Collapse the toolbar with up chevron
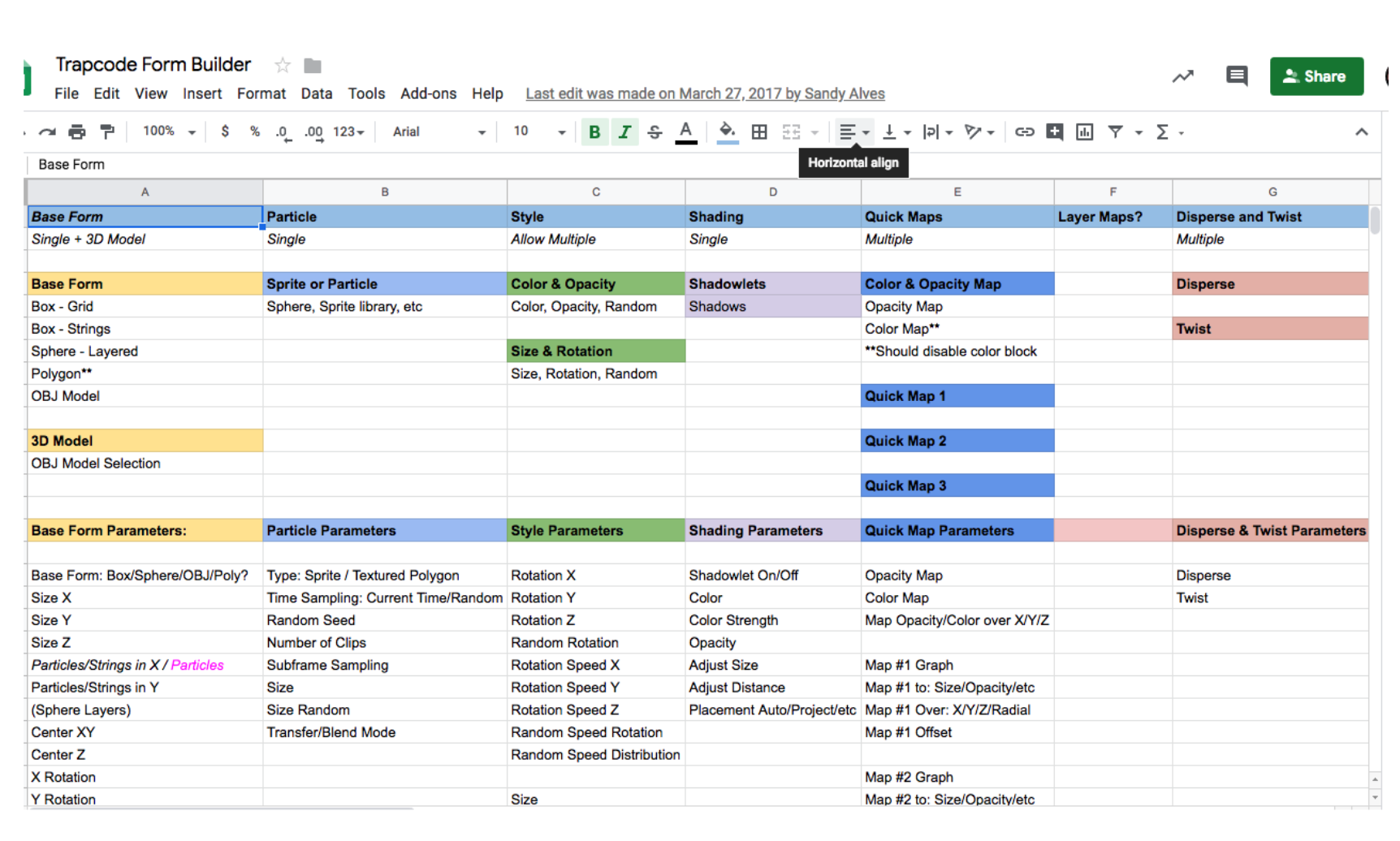 [x=1362, y=132]
